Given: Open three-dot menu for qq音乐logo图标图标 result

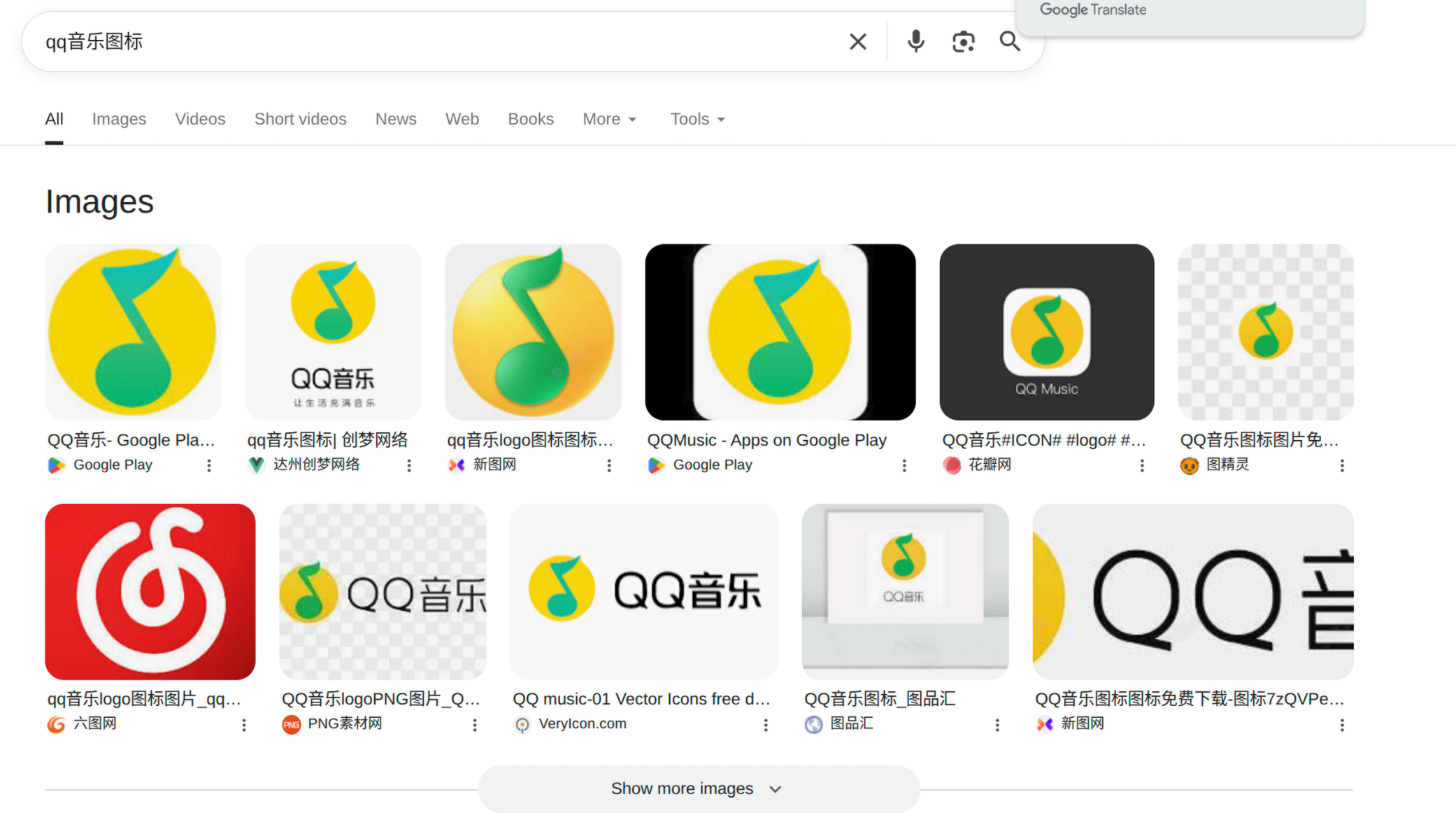Looking at the screenshot, I should [x=609, y=465].
